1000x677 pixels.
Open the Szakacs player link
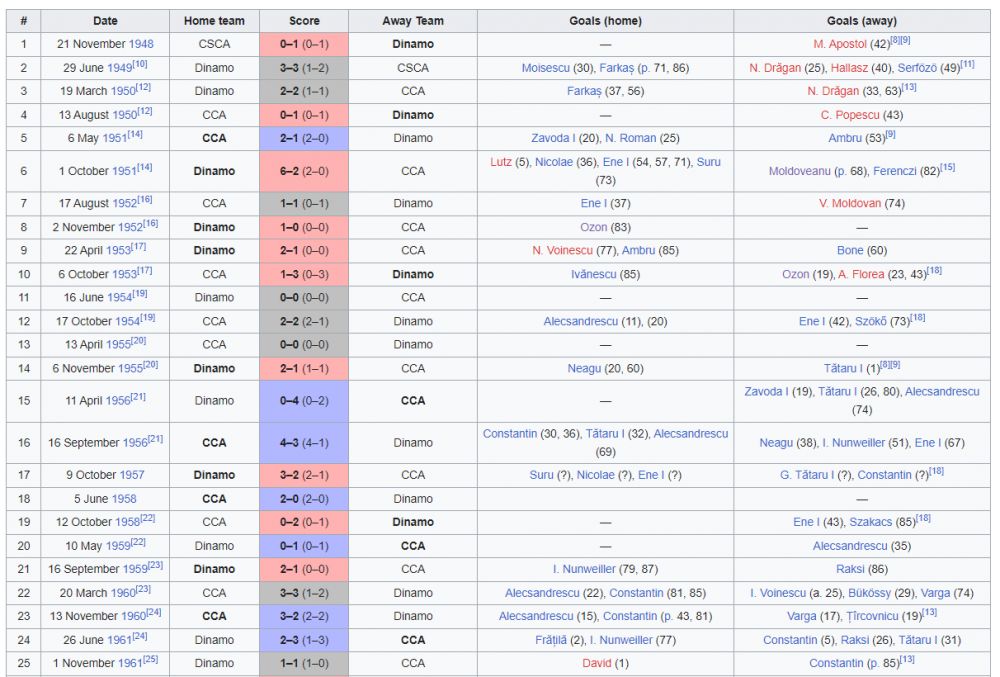pyautogui.click(x=871, y=522)
